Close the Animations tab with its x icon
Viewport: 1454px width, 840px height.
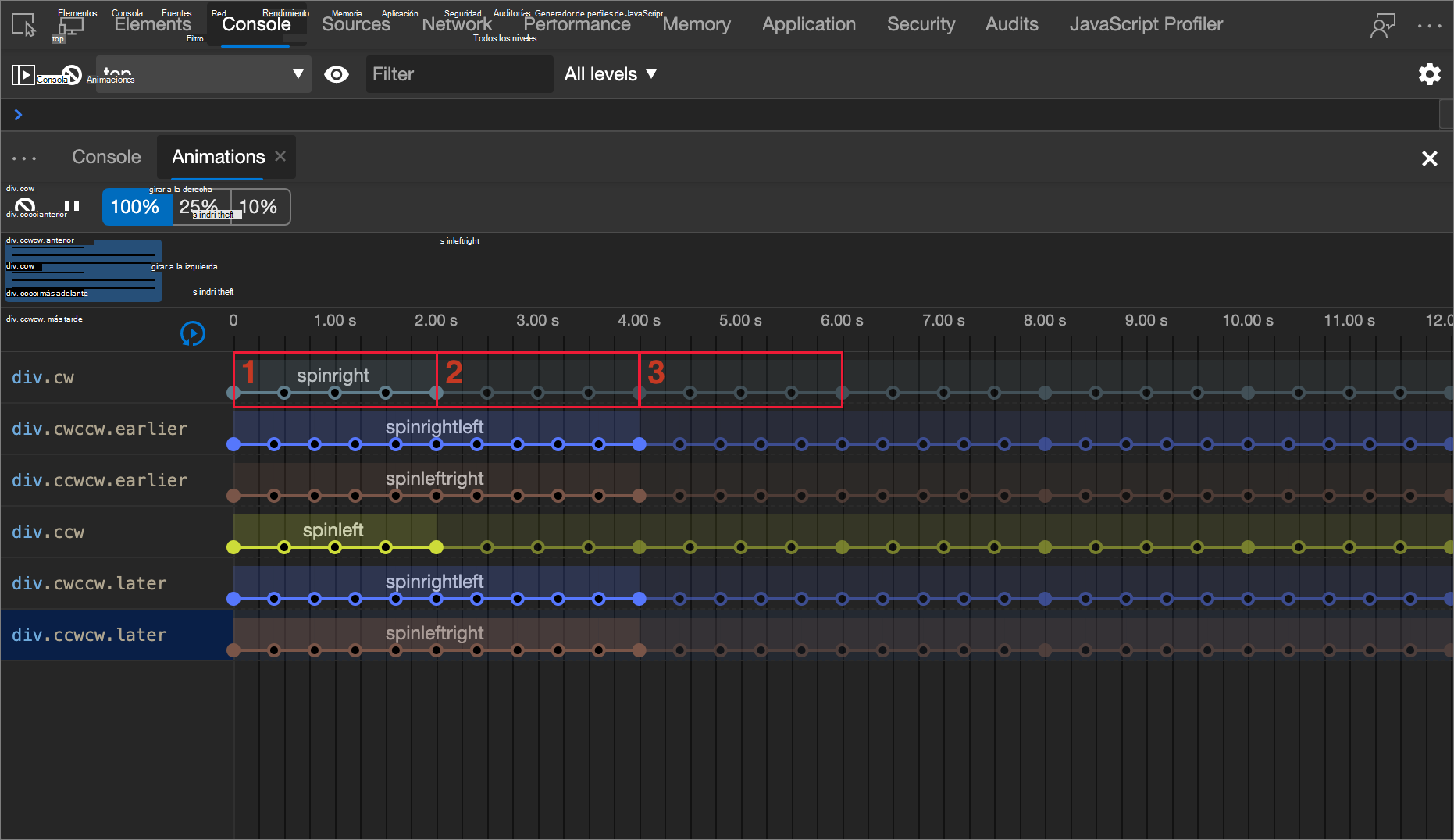tap(280, 156)
